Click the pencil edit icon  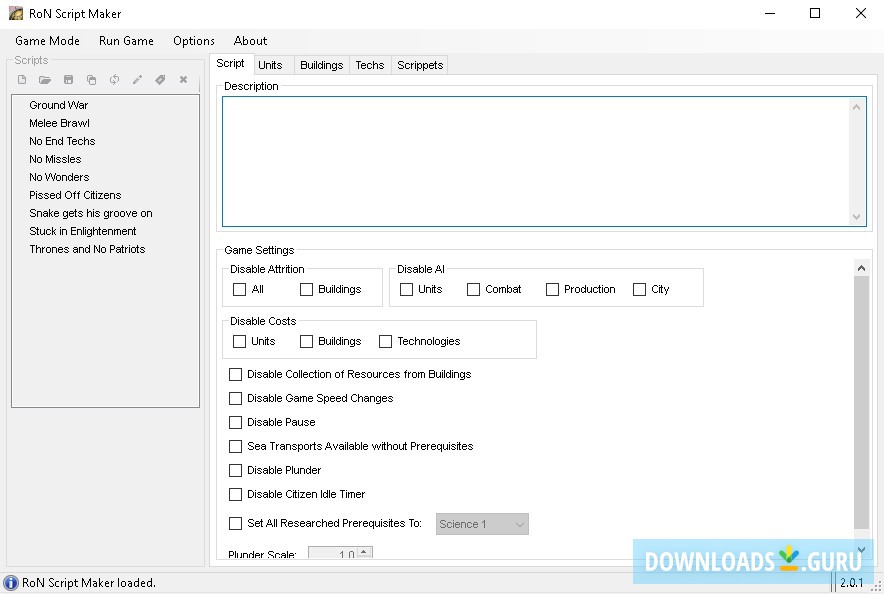(137, 80)
